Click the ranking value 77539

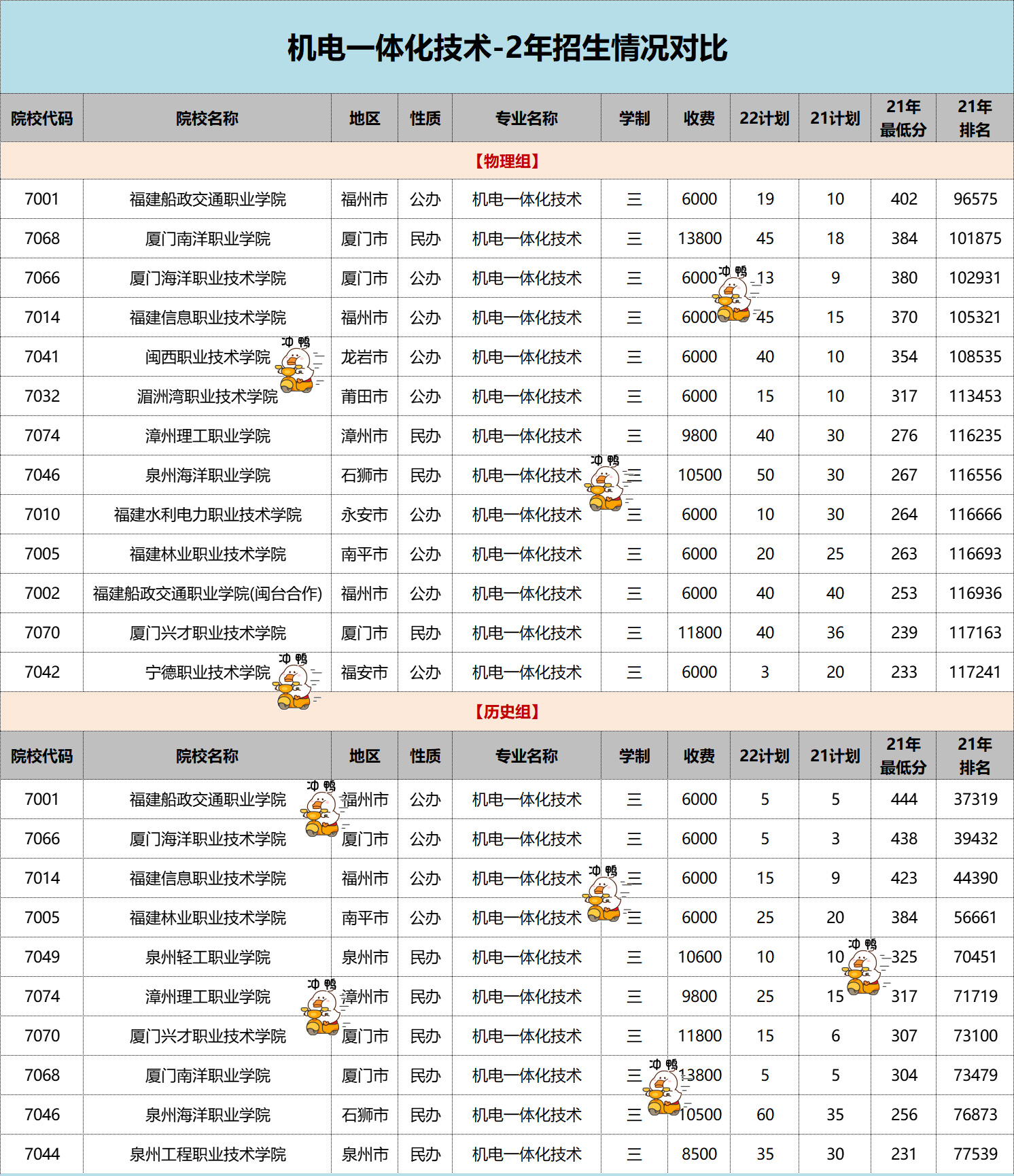[x=975, y=1154]
